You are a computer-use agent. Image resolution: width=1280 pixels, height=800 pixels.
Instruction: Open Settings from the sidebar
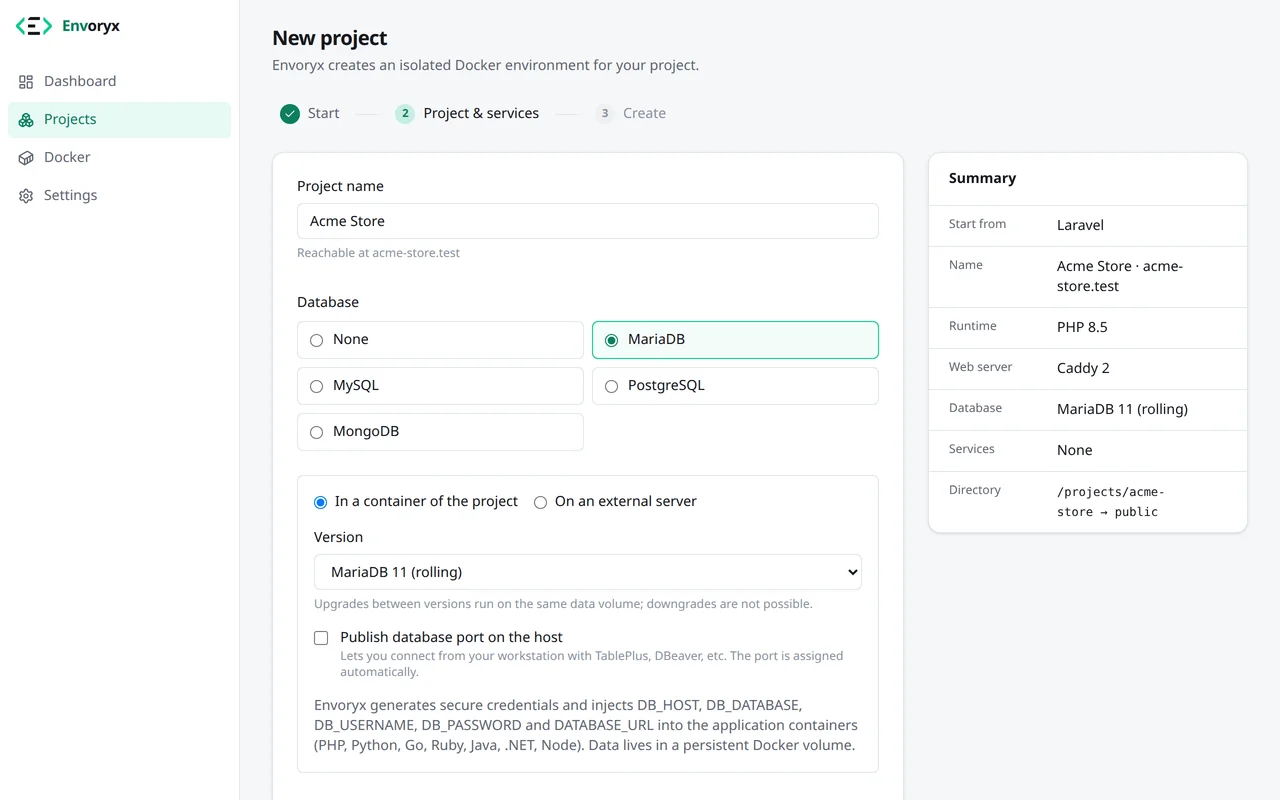pos(119,195)
